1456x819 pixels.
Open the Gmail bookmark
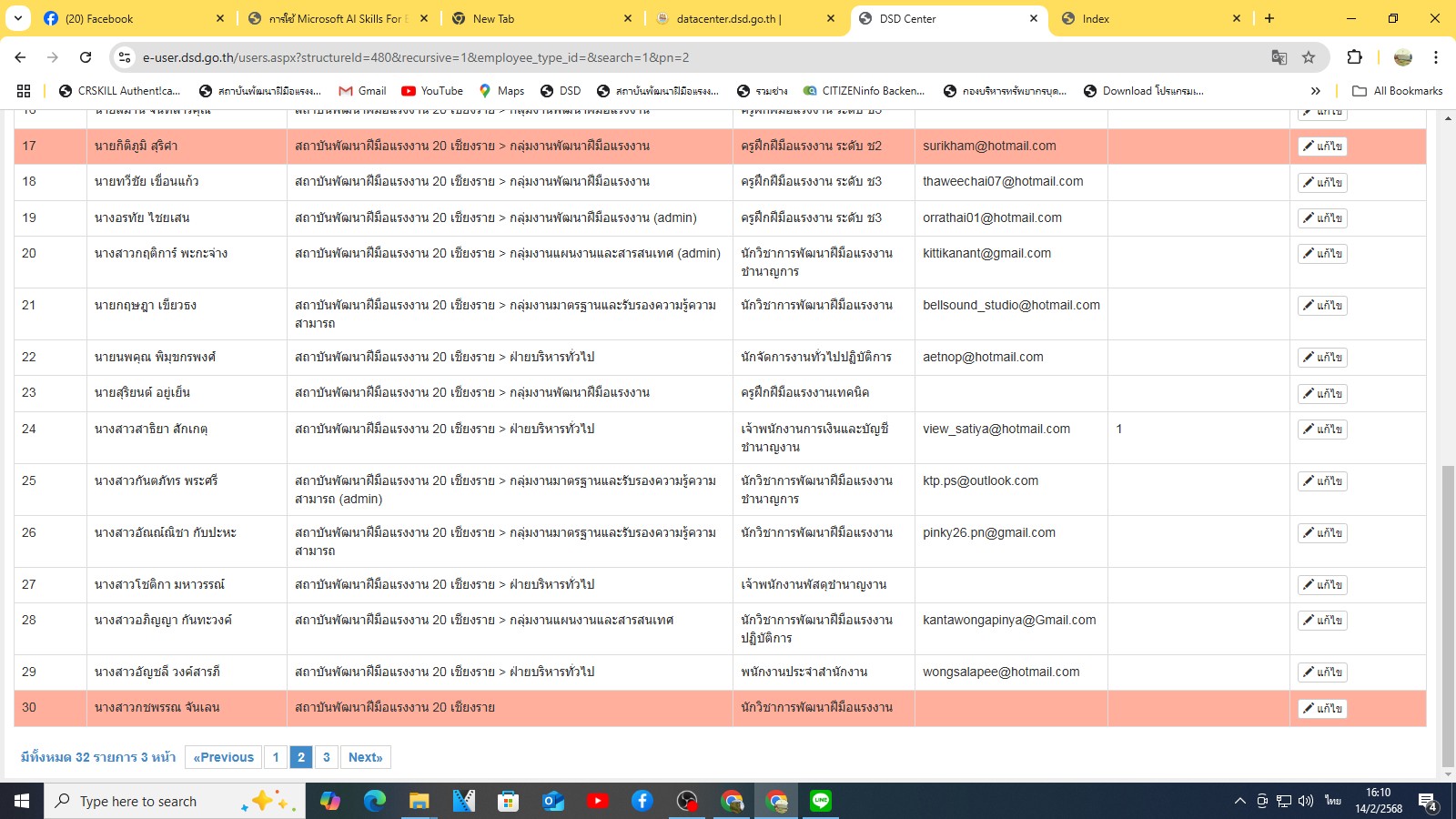[x=362, y=91]
